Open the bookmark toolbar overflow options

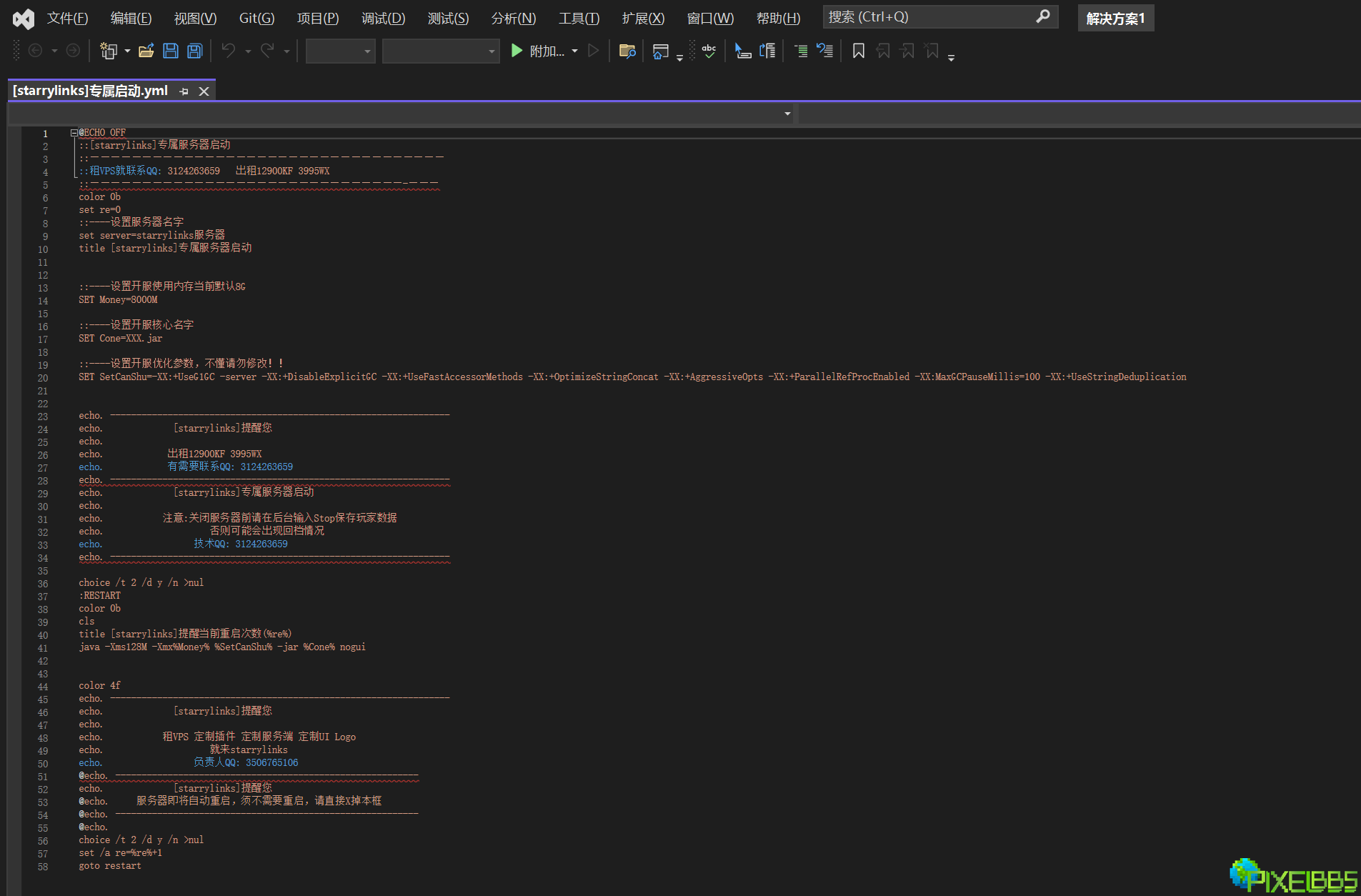coord(951,57)
